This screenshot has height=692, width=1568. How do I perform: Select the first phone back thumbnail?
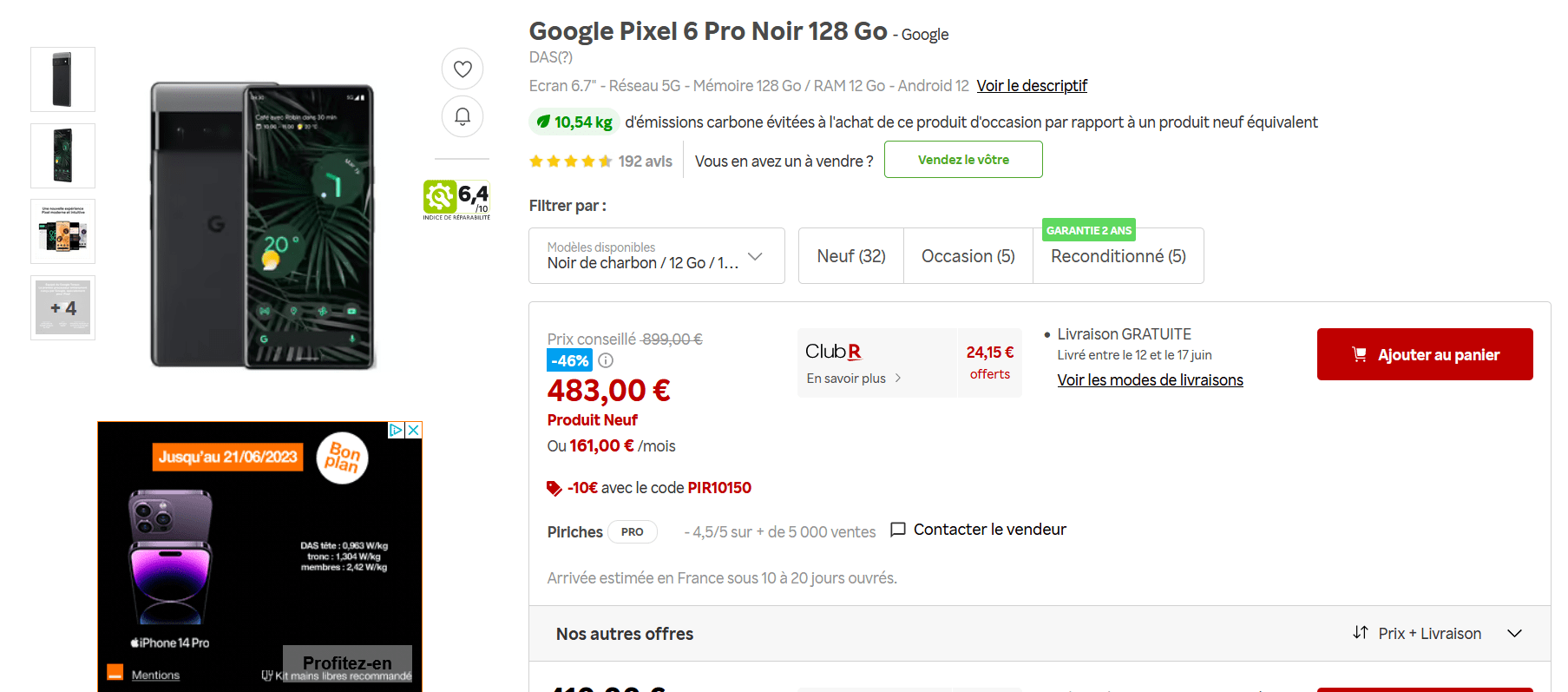(62, 80)
